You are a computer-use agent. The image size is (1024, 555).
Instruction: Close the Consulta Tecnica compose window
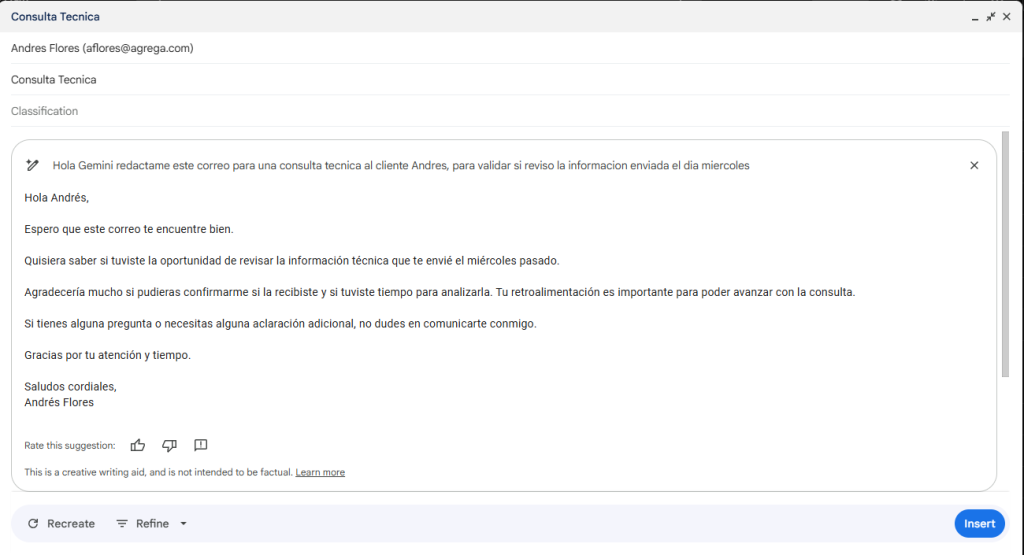[1006, 17]
